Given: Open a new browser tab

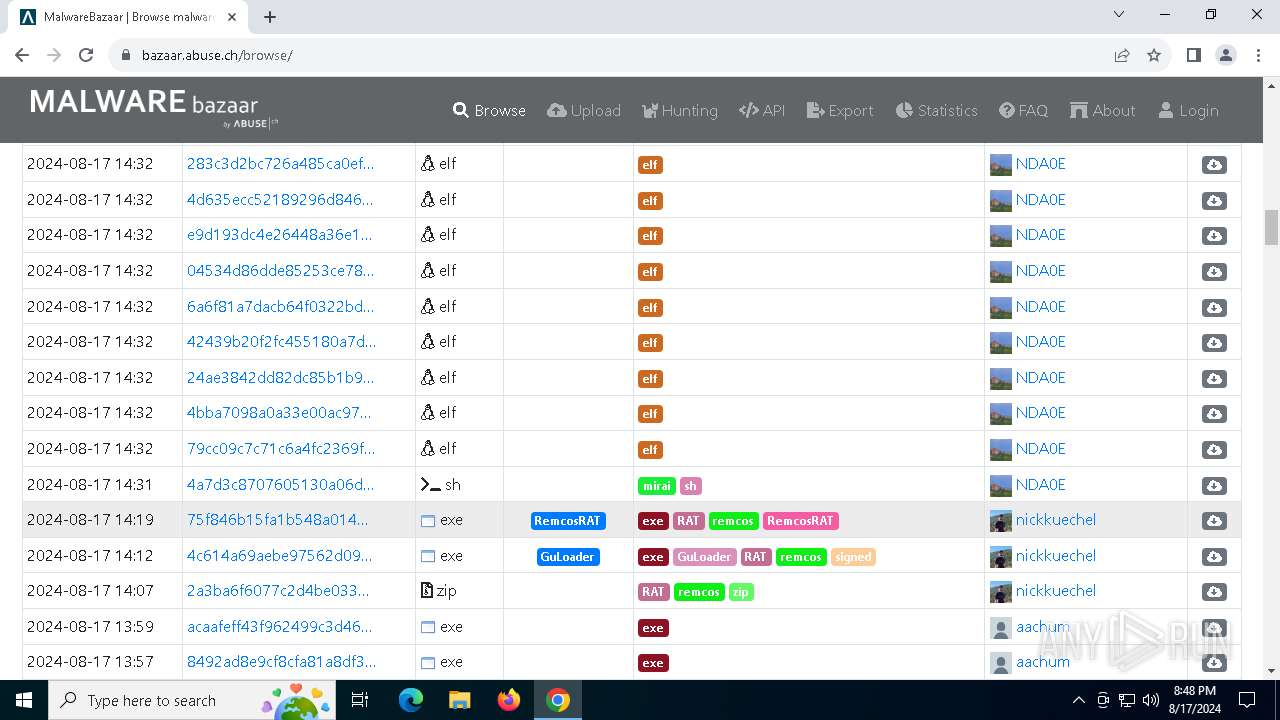Looking at the screenshot, I should tap(270, 17).
